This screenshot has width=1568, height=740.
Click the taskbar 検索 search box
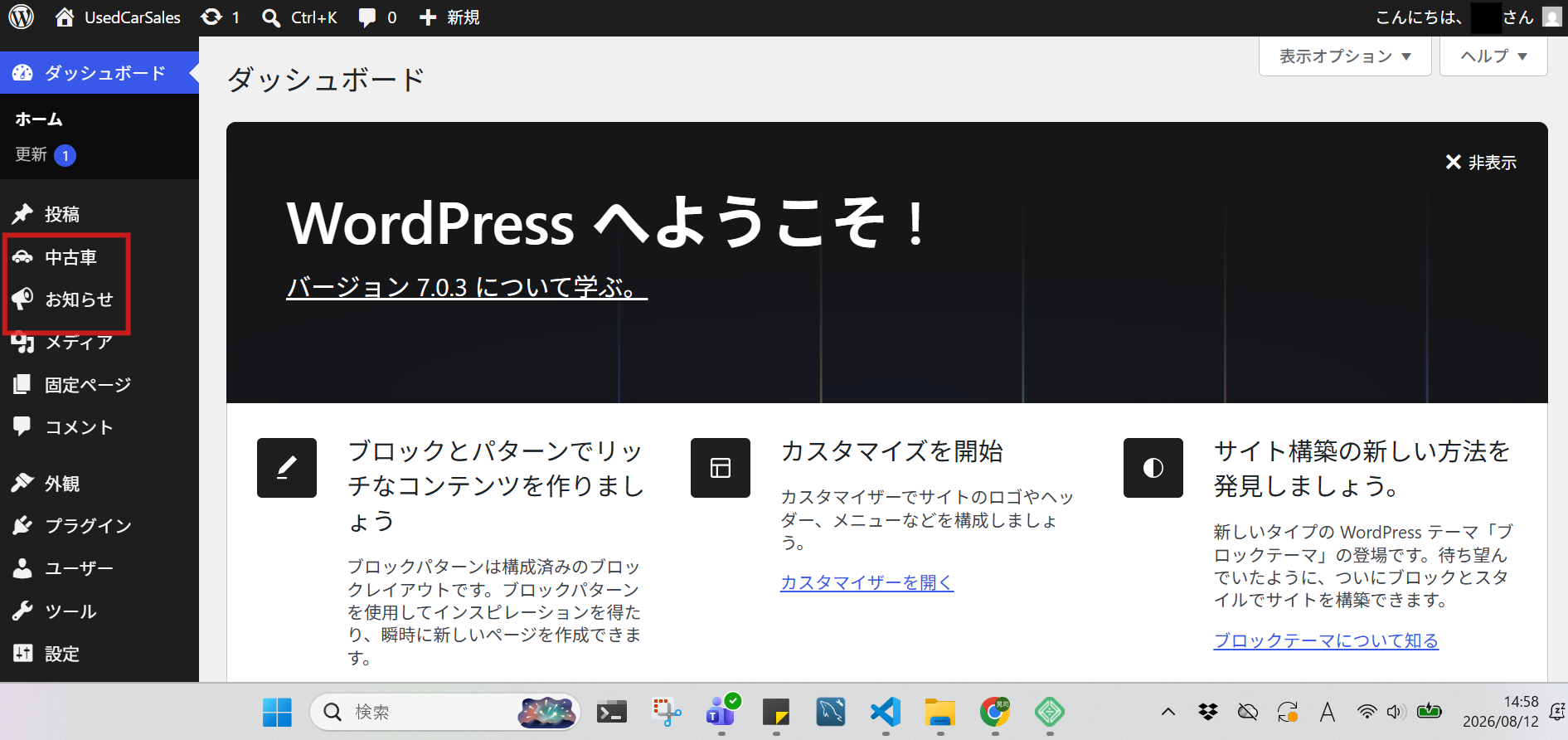pos(445,712)
